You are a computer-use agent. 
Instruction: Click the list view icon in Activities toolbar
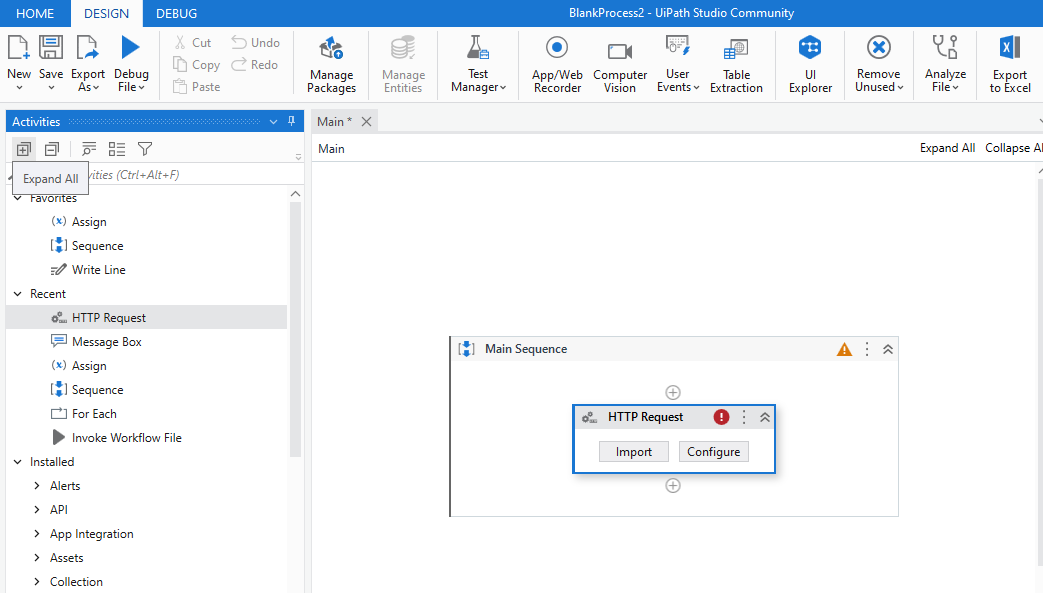(117, 149)
